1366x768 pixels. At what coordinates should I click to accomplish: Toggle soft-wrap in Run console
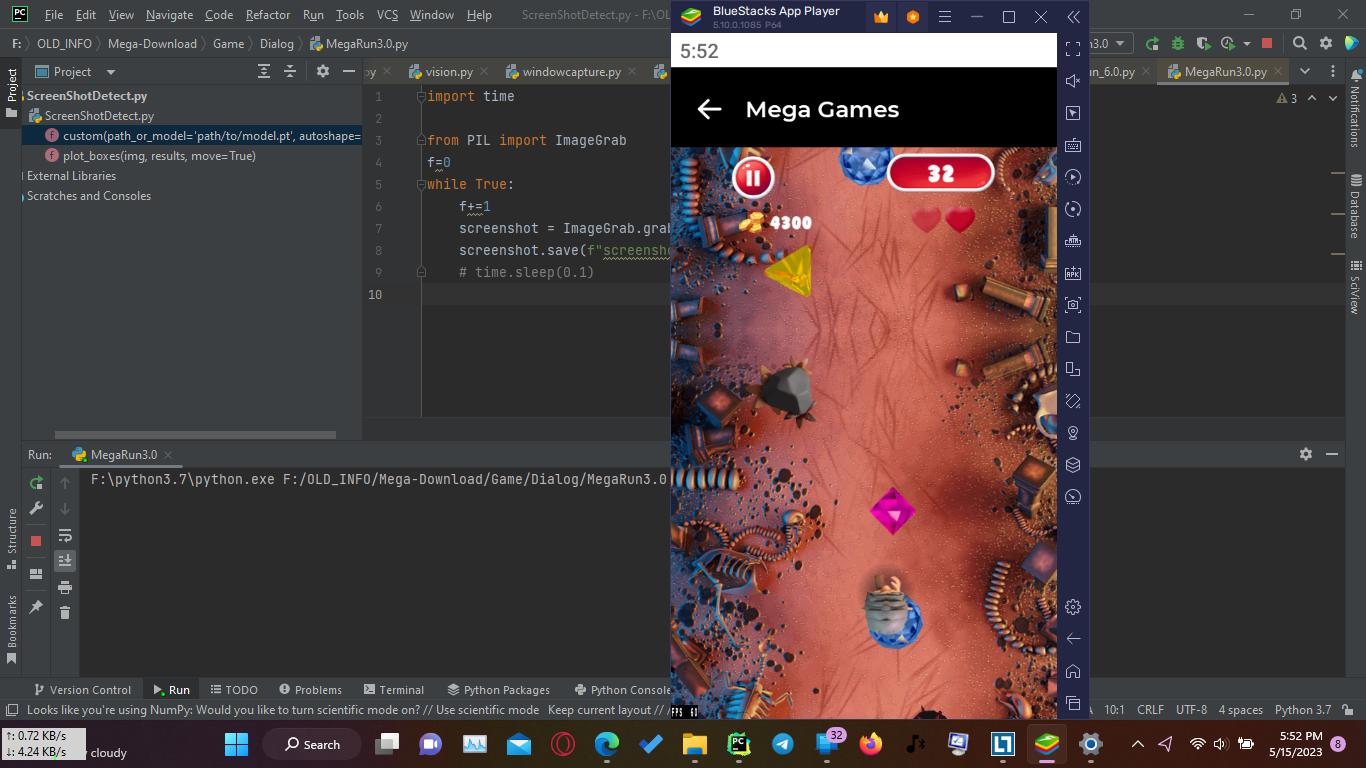tap(65, 535)
